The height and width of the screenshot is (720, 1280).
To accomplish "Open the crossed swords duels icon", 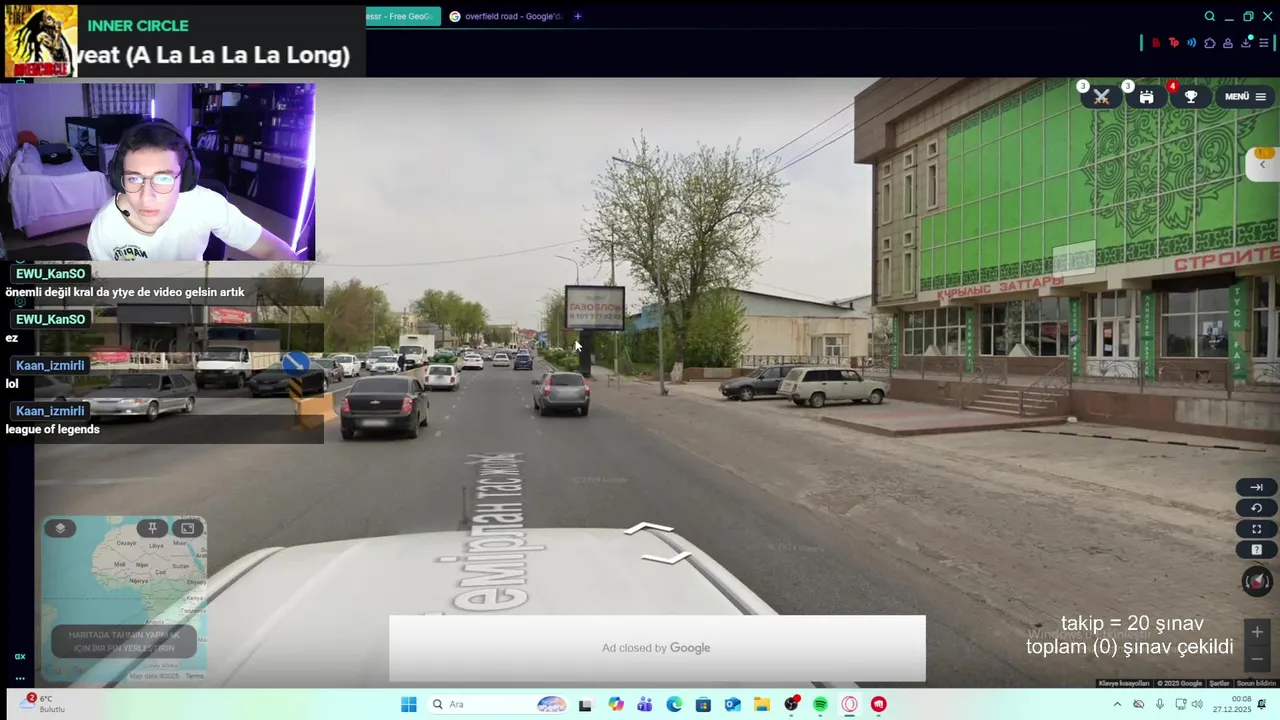I will (x=1101, y=97).
